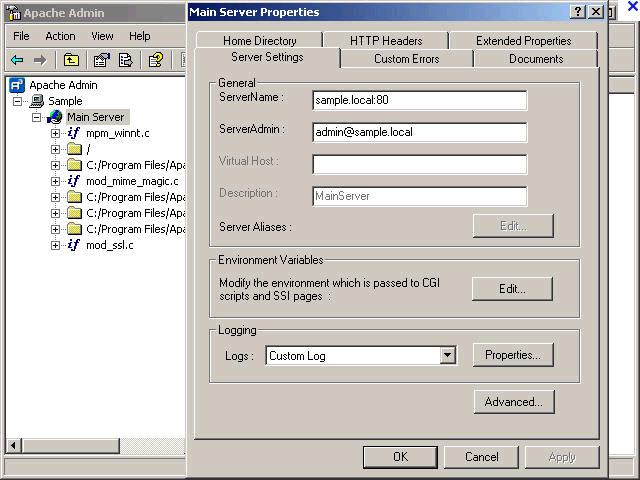Switch to the Home Directory tab
This screenshot has width=640, height=480.
click(x=260, y=40)
